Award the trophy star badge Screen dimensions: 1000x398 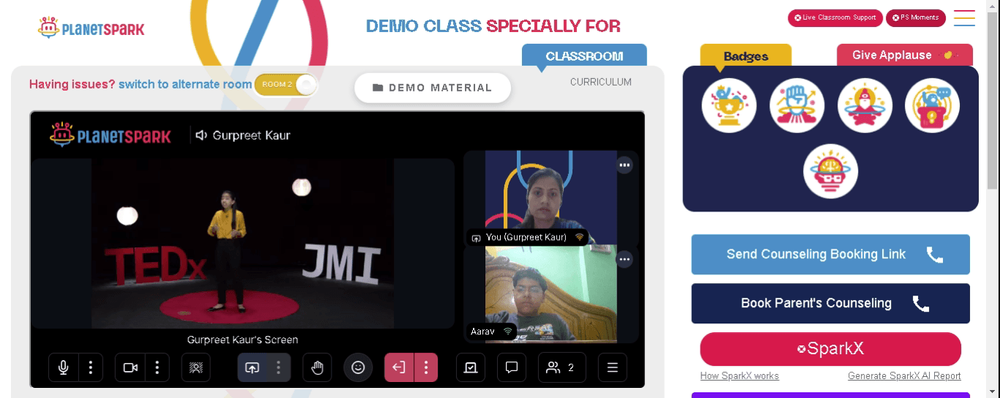click(729, 106)
